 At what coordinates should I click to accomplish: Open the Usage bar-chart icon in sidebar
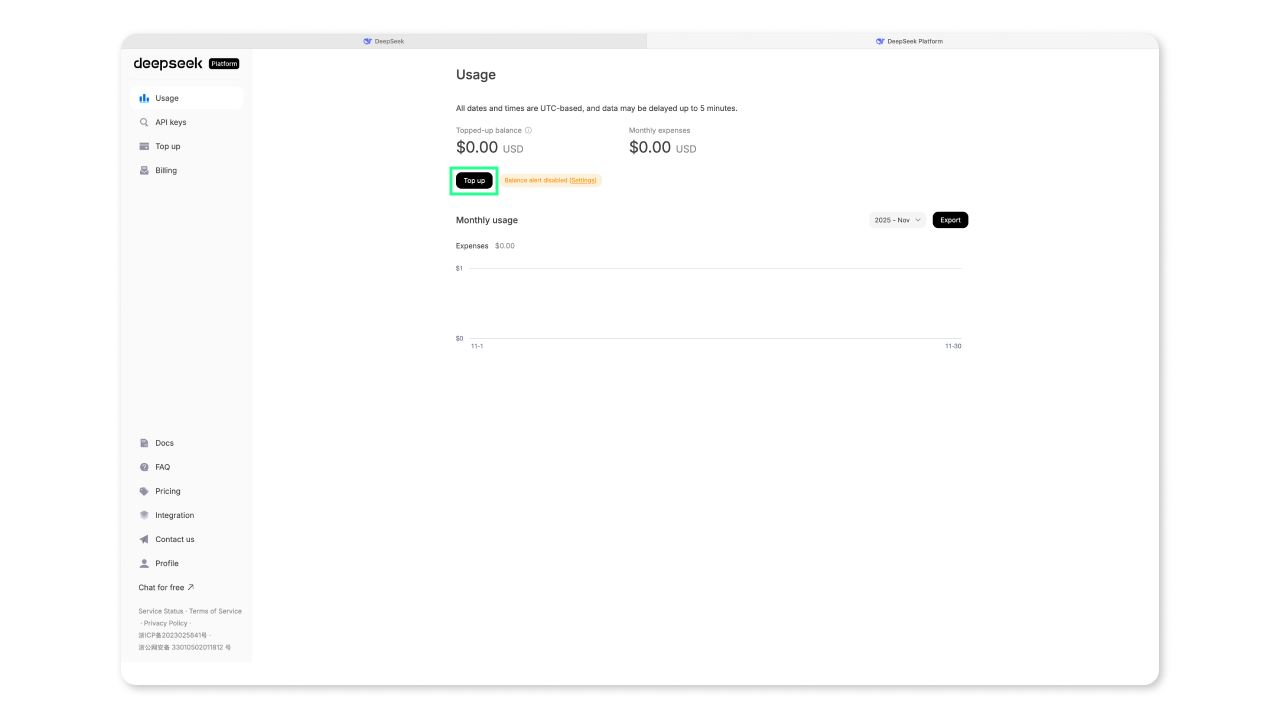point(144,98)
